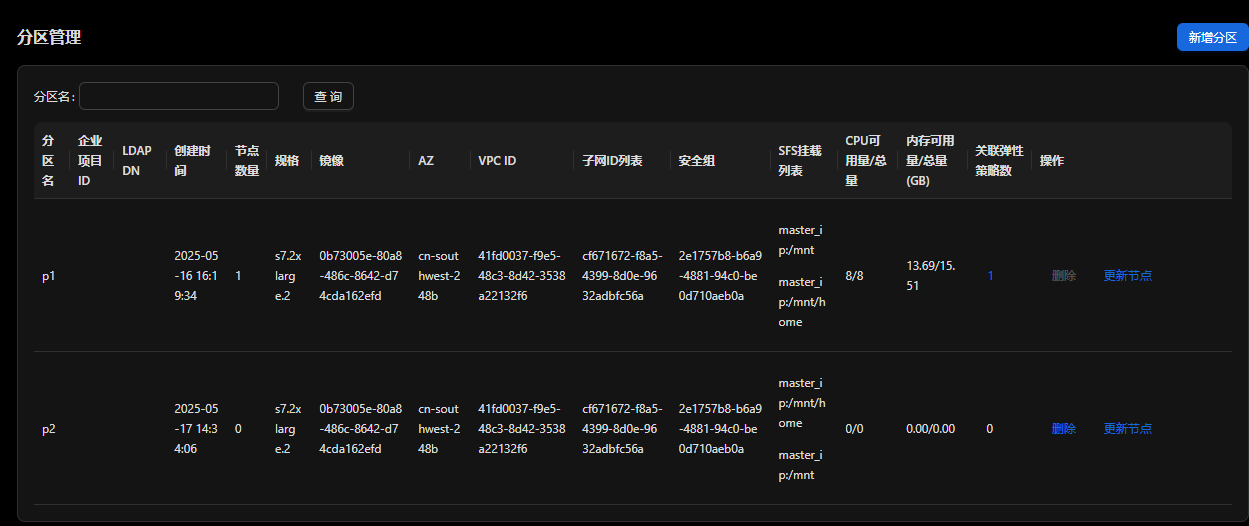Screen dimensions: 1249x526
Task: Select the LDAP DN column header
Action: click(137, 160)
